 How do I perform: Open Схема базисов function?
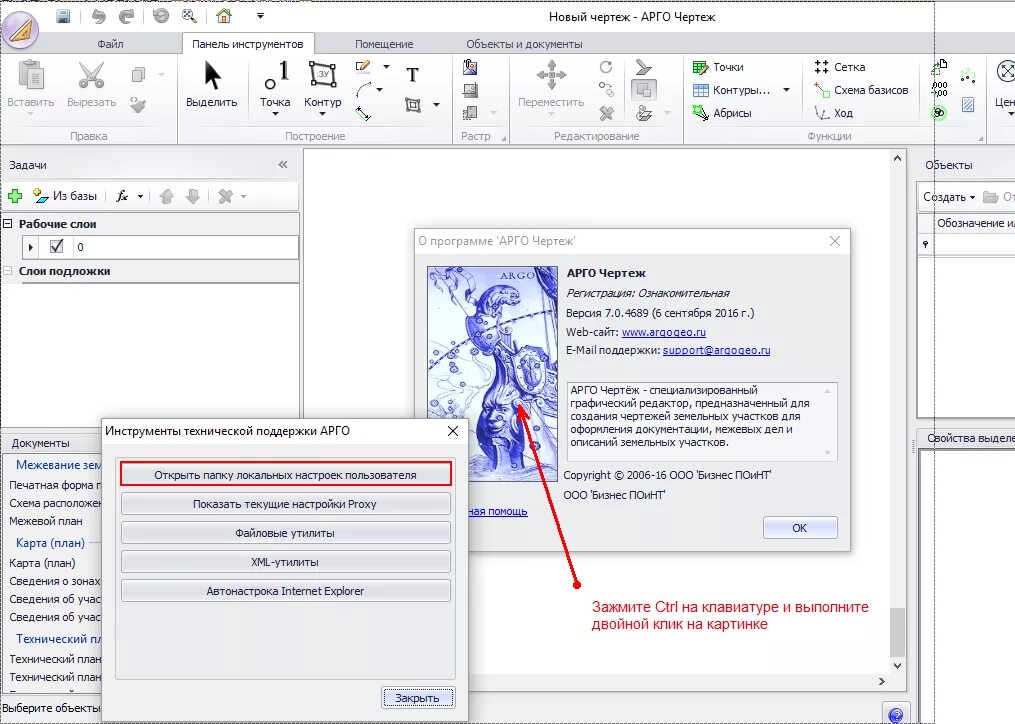[861, 90]
